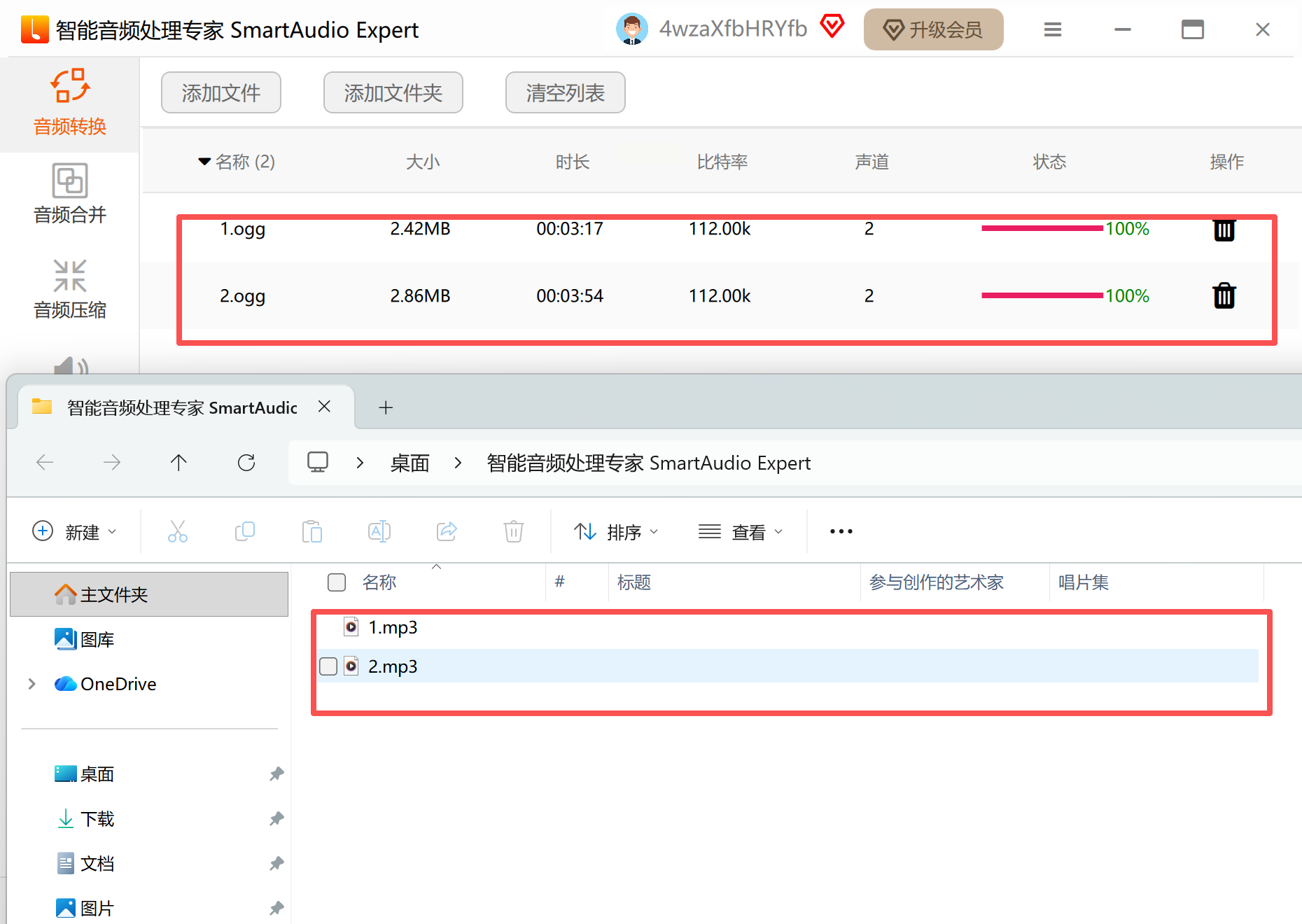Go up one folder level in Explorer
This screenshot has height=924, width=1302.
click(178, 462)
